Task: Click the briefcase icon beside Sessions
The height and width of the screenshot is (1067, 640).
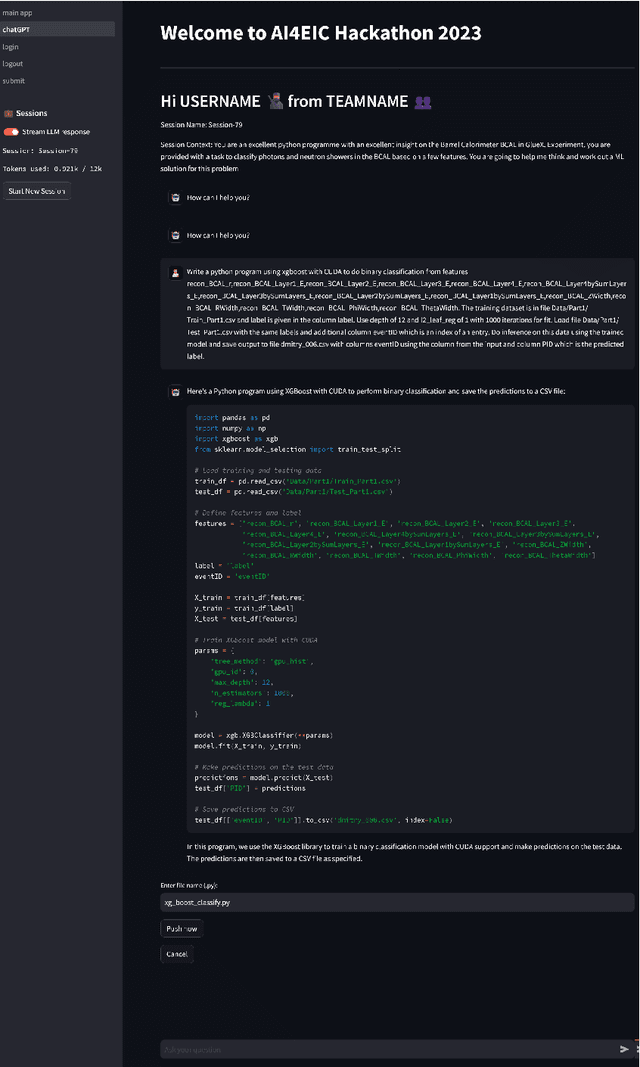Action: 8,113
